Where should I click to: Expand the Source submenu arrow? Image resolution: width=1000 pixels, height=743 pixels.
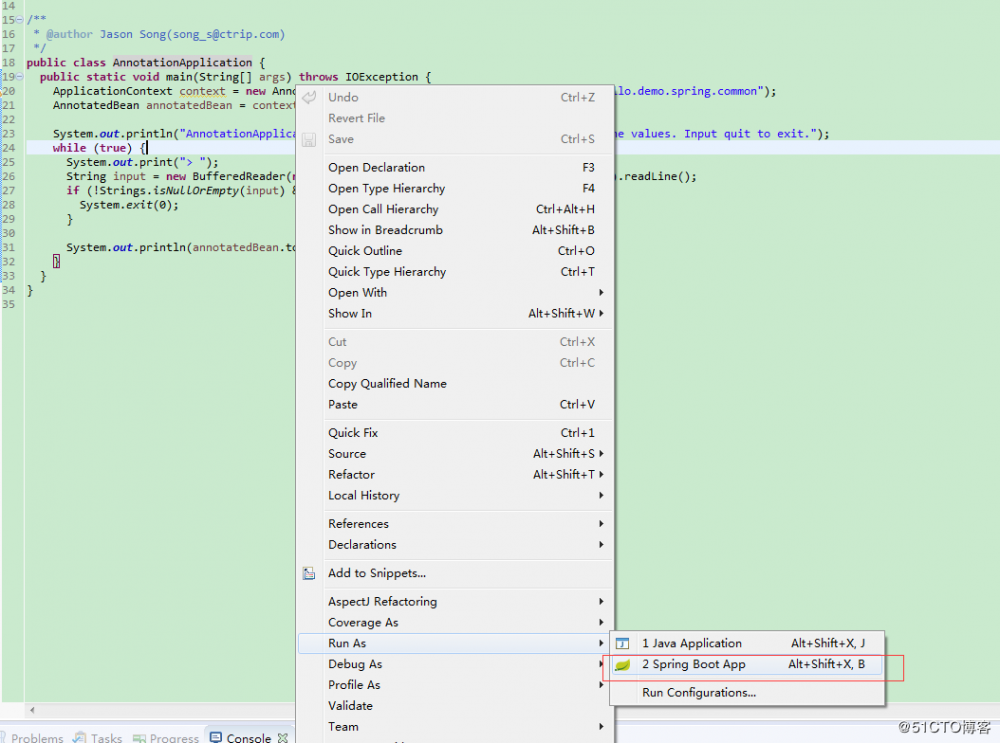pos(601,453)
